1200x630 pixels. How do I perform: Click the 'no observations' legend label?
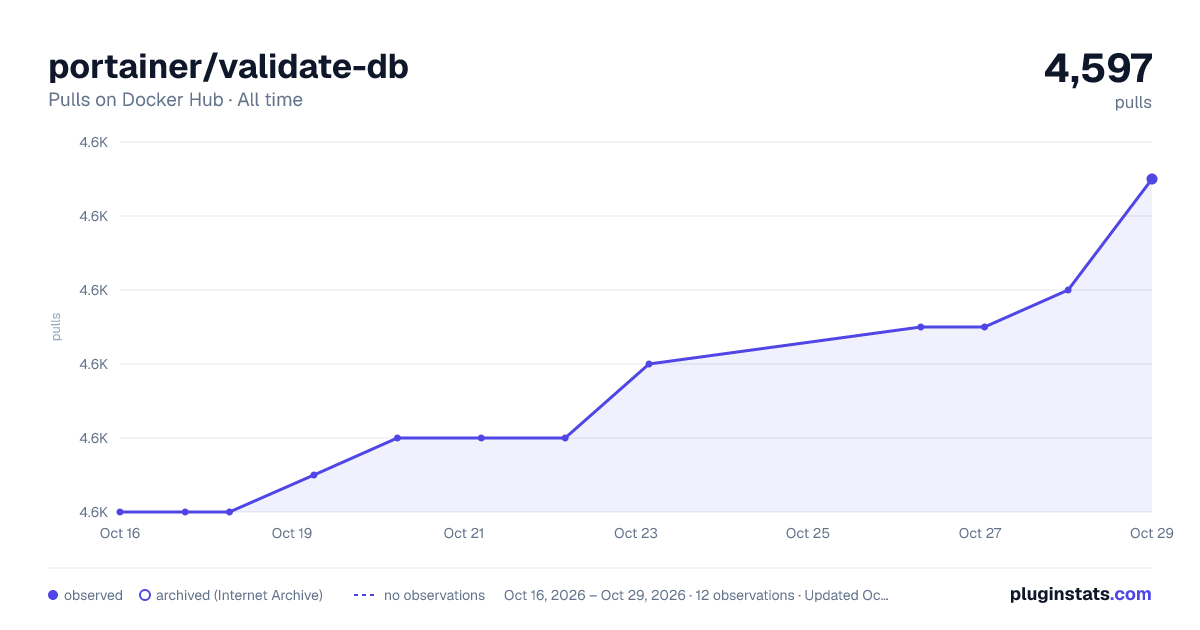pos(434,595)
